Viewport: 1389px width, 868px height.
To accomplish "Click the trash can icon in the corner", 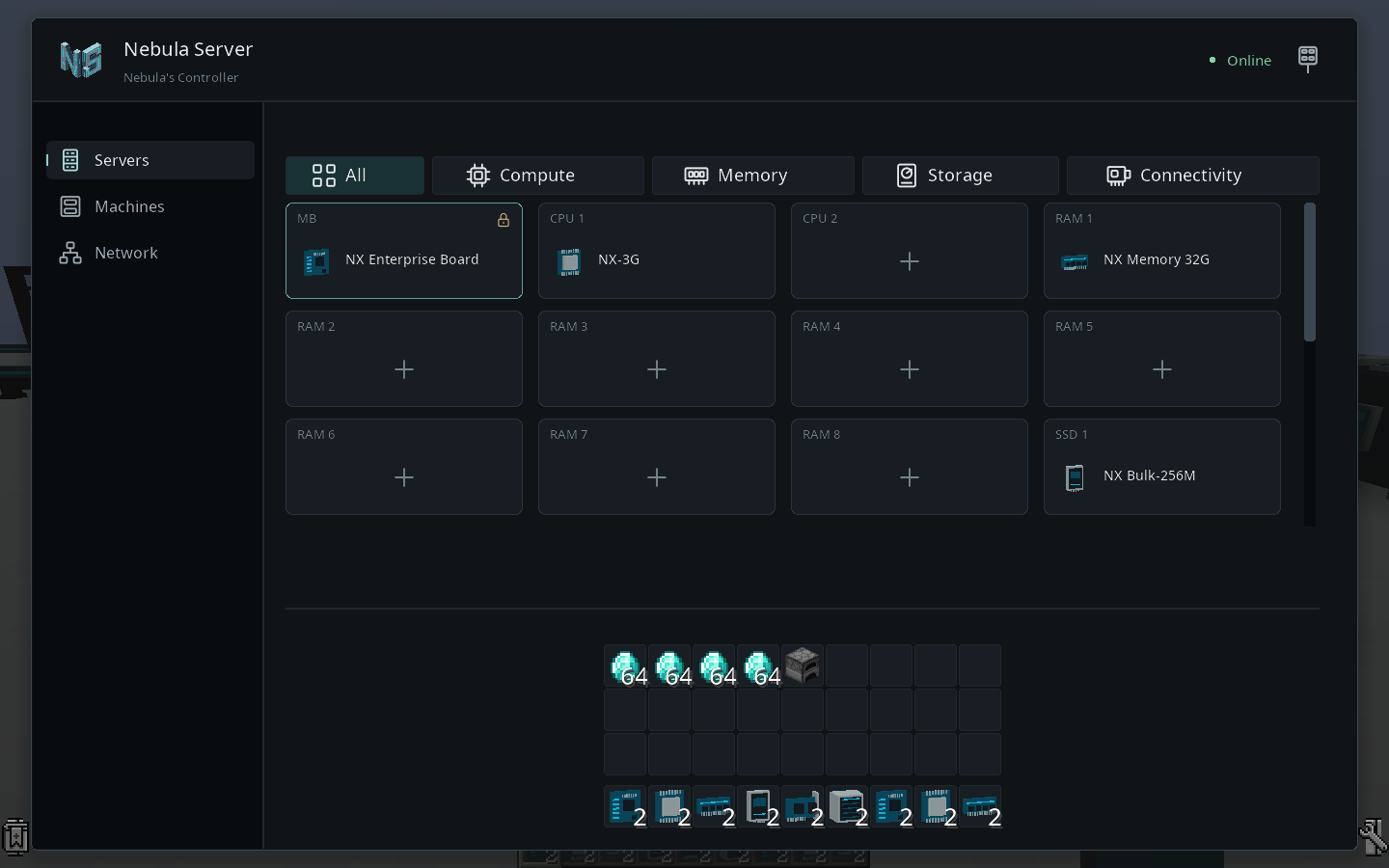I will click(x=15, y=837).
